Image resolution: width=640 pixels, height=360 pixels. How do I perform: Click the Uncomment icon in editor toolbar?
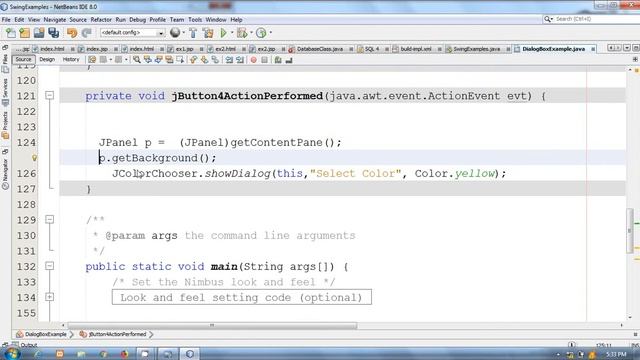click(x=289, y=60)
